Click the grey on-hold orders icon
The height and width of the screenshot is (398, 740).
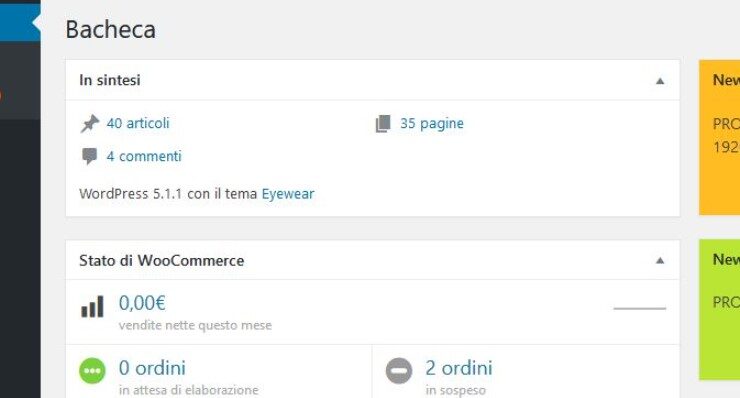coord(399,371)
